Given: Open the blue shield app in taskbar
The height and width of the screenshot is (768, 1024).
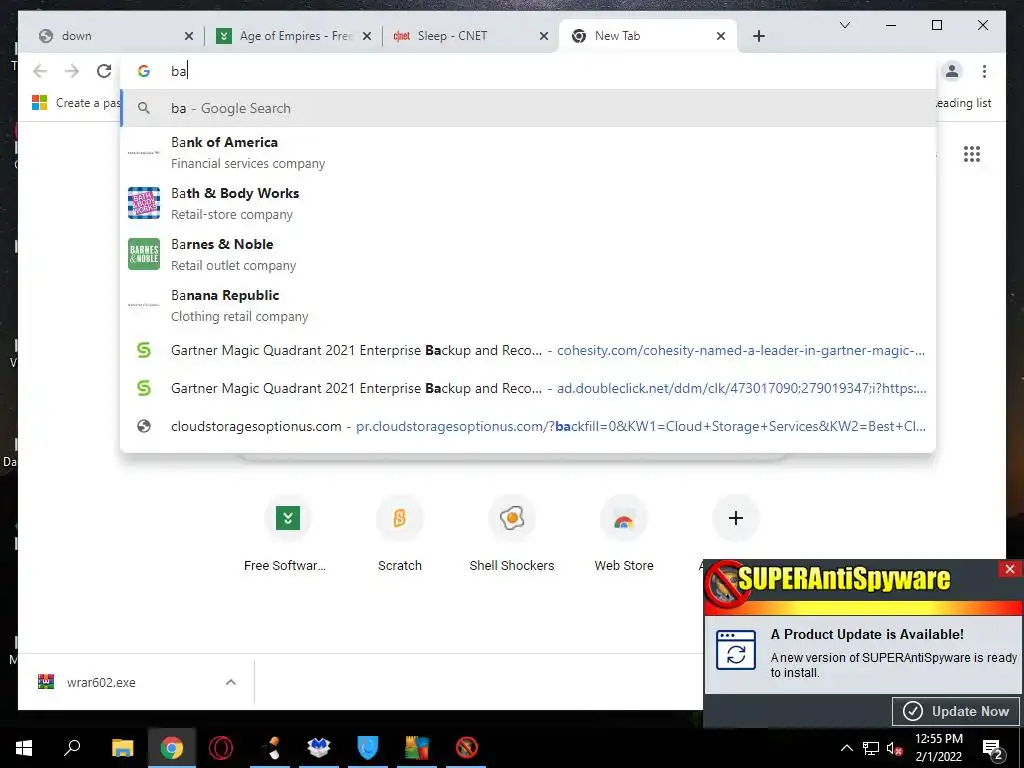Looking at the screenshot, I should [x=368, y=748].
